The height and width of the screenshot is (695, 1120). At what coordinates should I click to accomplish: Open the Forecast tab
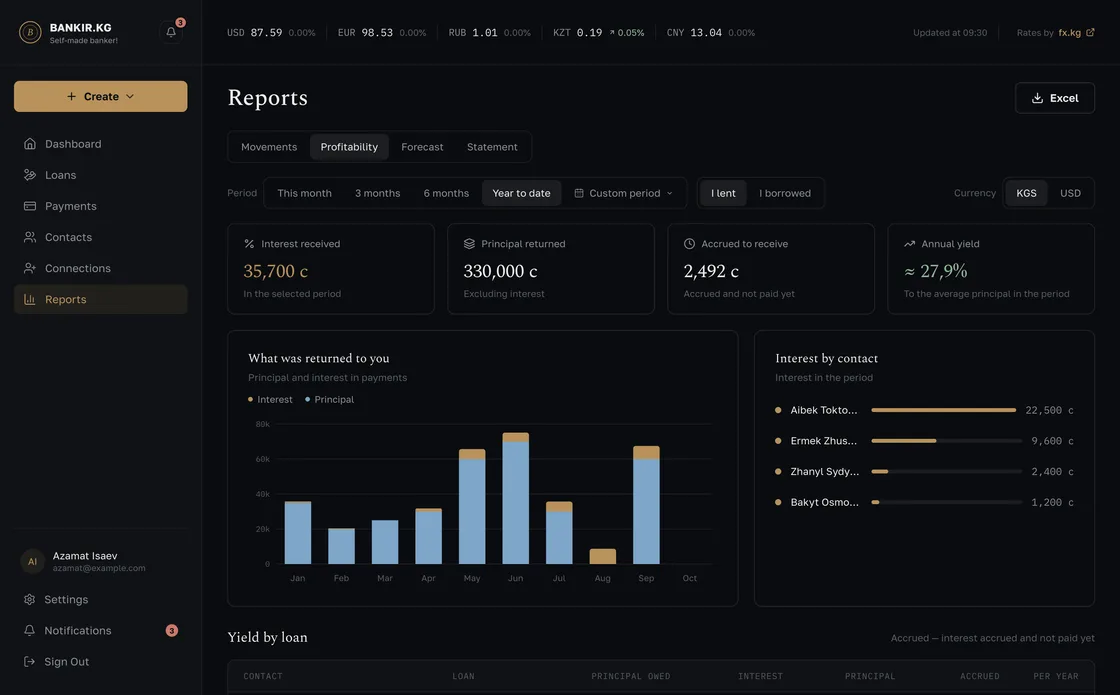click(x=422, y=147)
